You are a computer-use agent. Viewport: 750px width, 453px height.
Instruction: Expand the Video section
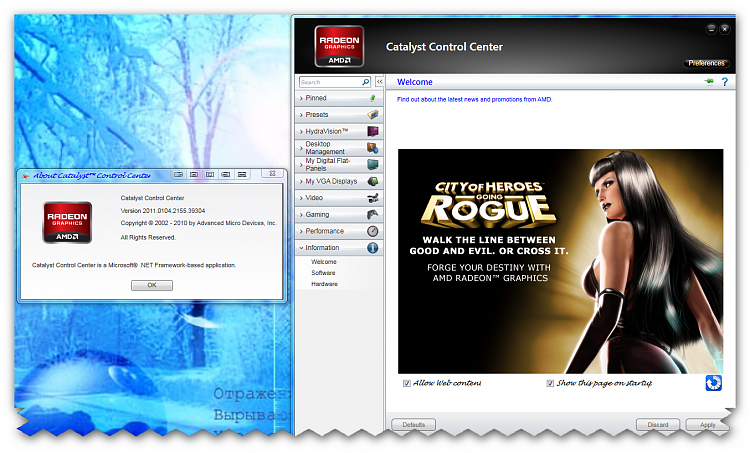point(339,198)
